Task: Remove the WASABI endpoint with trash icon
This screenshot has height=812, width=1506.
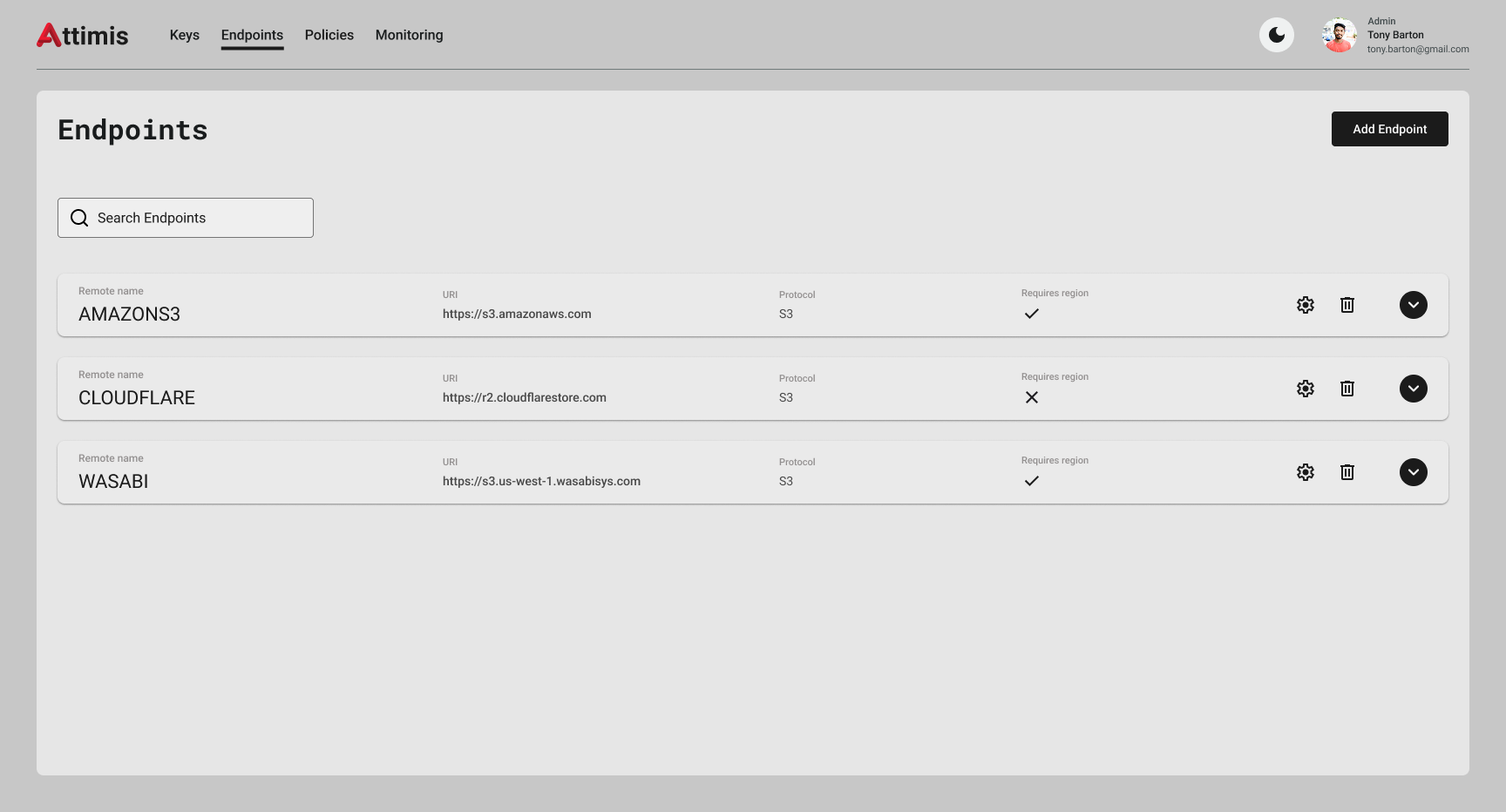Action: (1347, 472)
